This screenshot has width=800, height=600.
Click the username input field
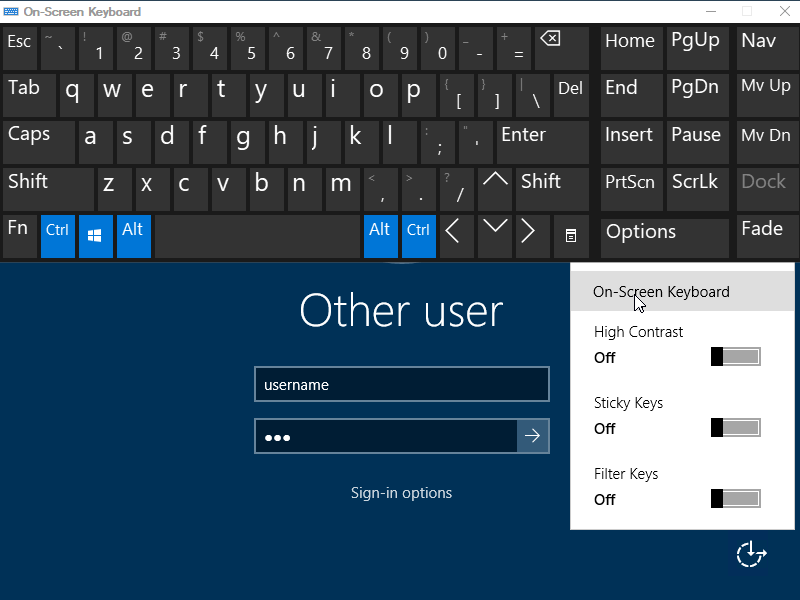tap(401, 384)
